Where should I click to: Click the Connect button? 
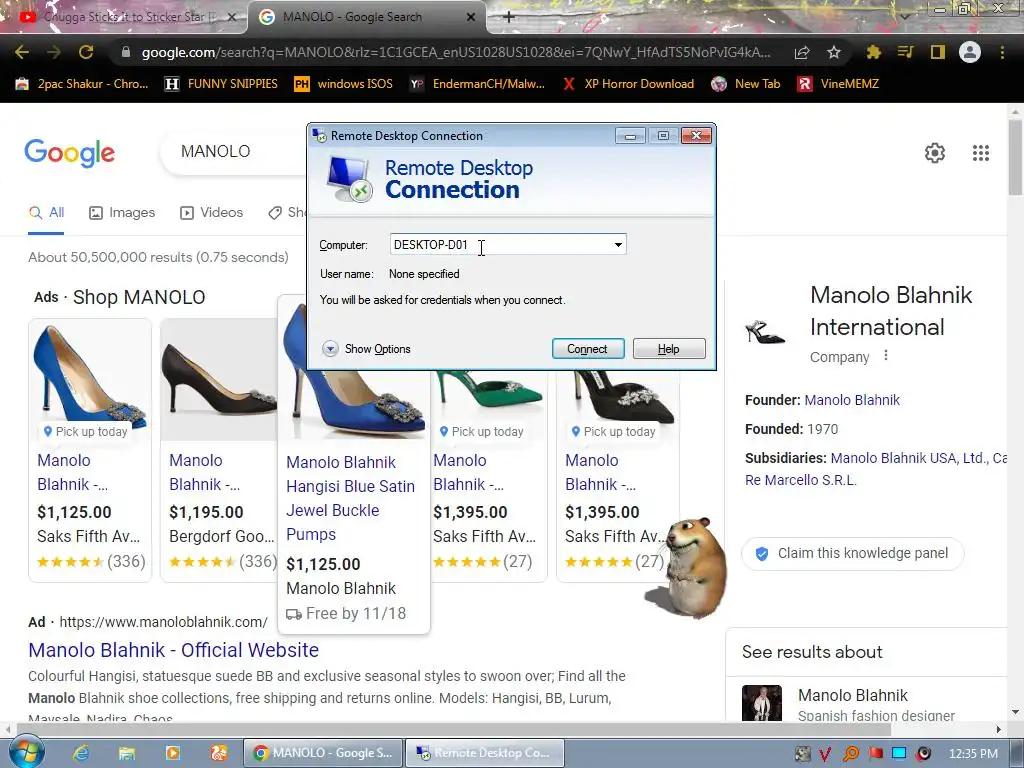(587, 349)
